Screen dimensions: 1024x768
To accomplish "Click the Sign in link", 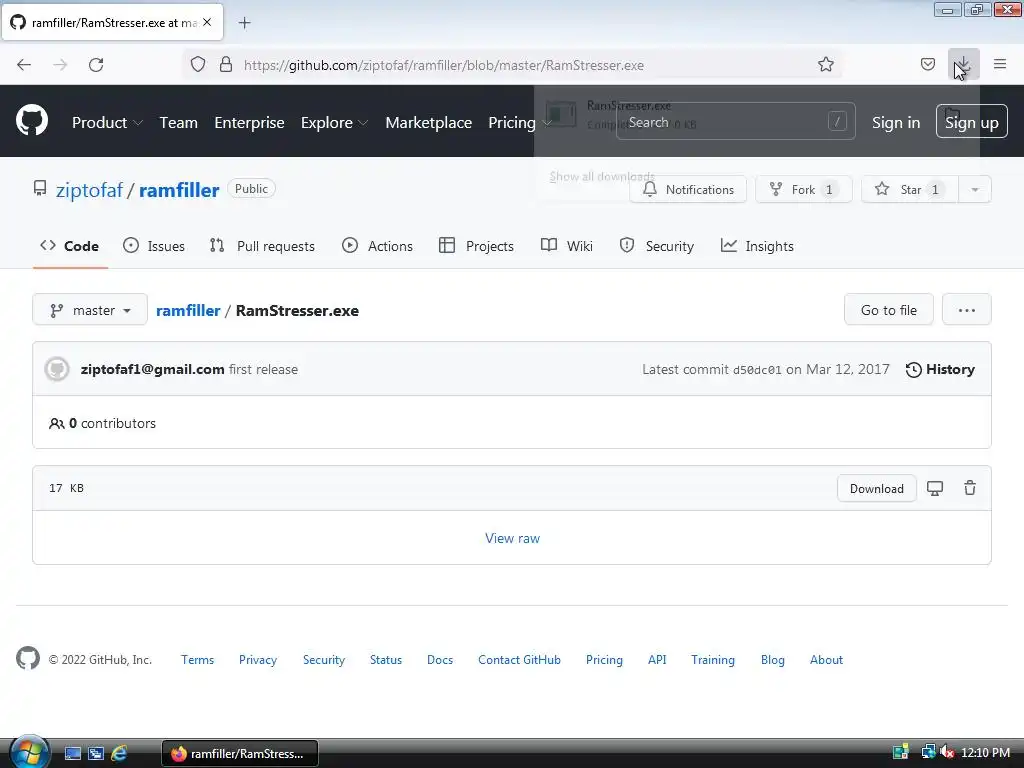I will click(896, 122).
